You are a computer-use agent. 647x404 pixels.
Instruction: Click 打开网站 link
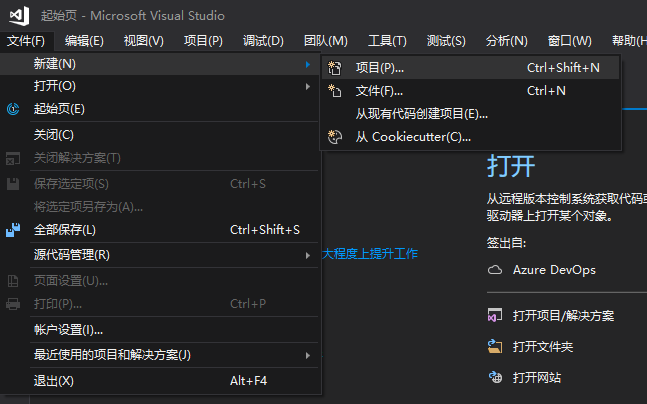[536, 378]
